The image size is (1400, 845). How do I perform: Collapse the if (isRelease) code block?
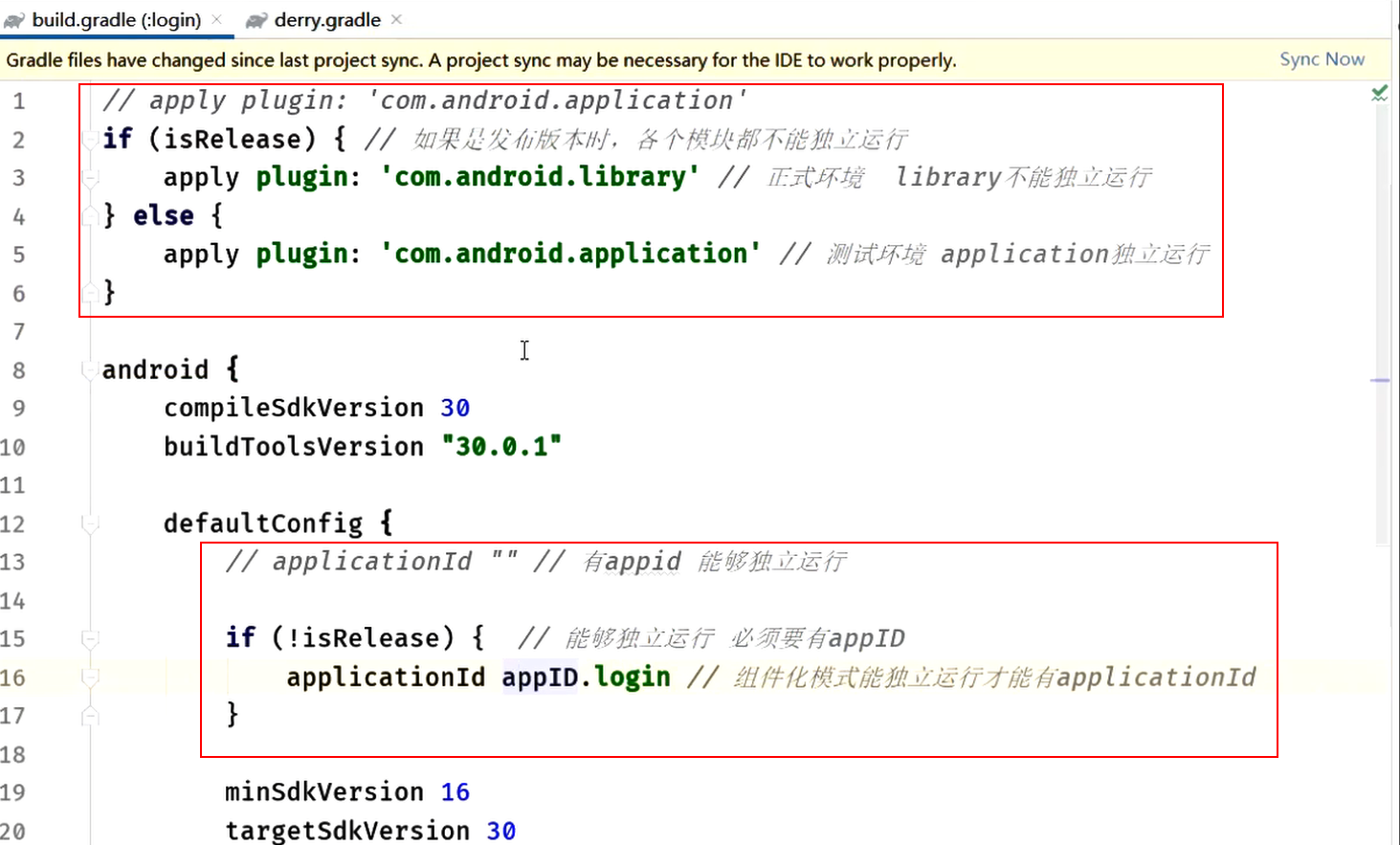tap(89, 139)
